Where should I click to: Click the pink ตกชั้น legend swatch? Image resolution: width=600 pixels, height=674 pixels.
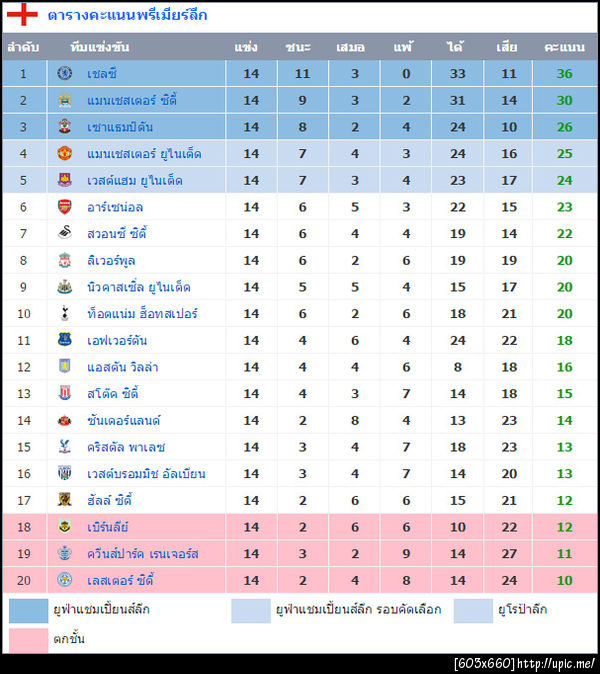[28, 640]
